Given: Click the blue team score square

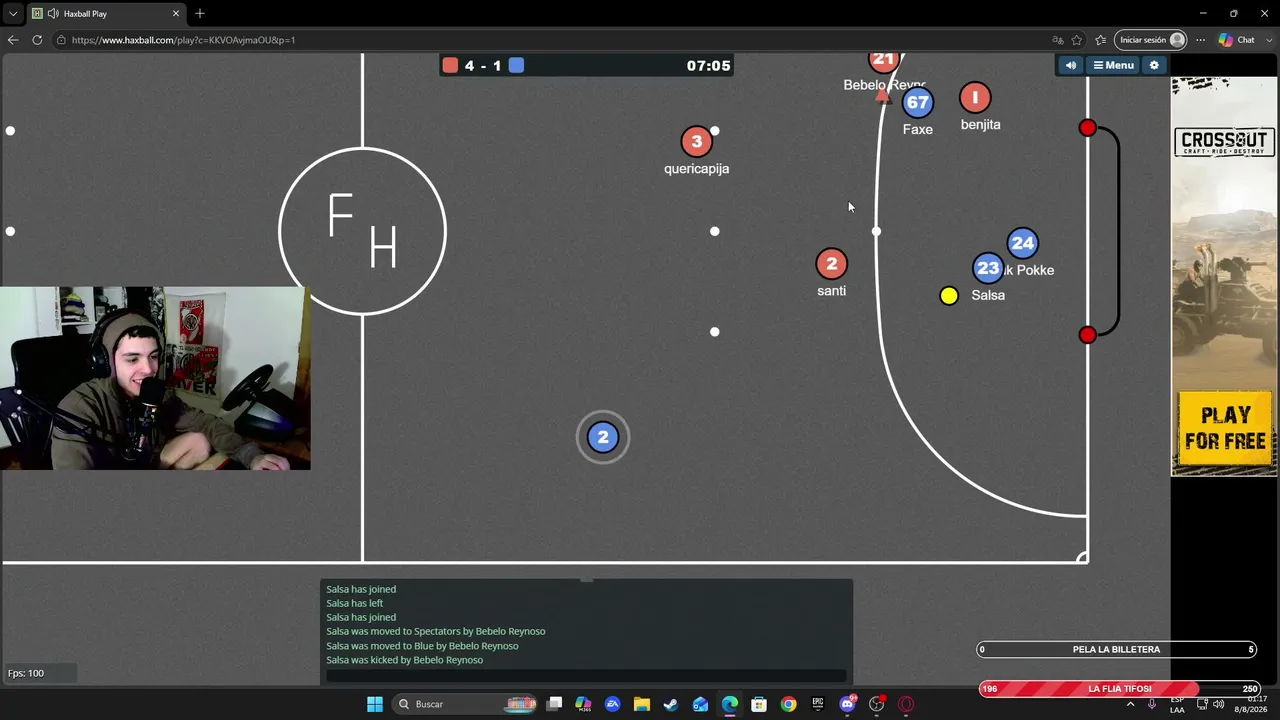Looking at the screenshot, I should coord(516,65).
